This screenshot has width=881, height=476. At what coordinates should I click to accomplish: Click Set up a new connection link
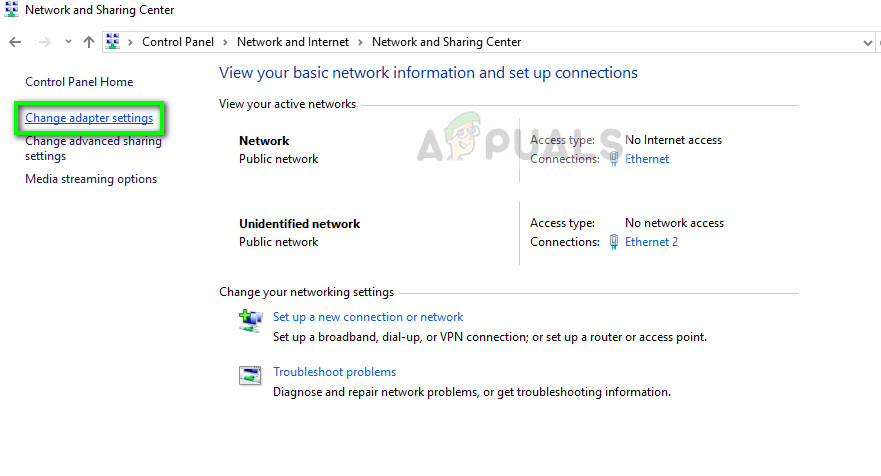pos(368,317)
